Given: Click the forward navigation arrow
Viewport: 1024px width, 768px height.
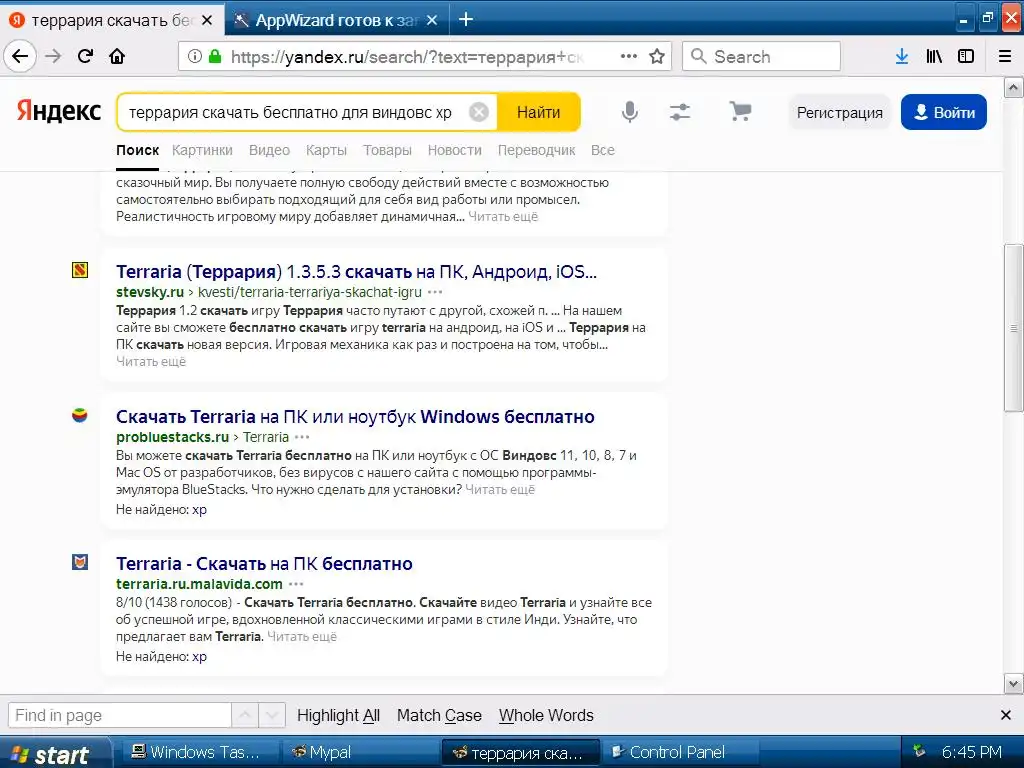Looking at the screenshot, I should 53,56.
